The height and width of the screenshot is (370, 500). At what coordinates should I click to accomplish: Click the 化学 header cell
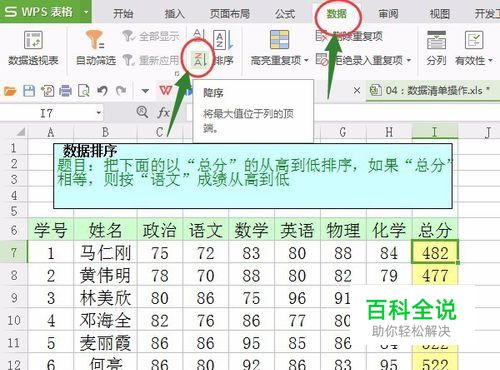tap(389, 230)
